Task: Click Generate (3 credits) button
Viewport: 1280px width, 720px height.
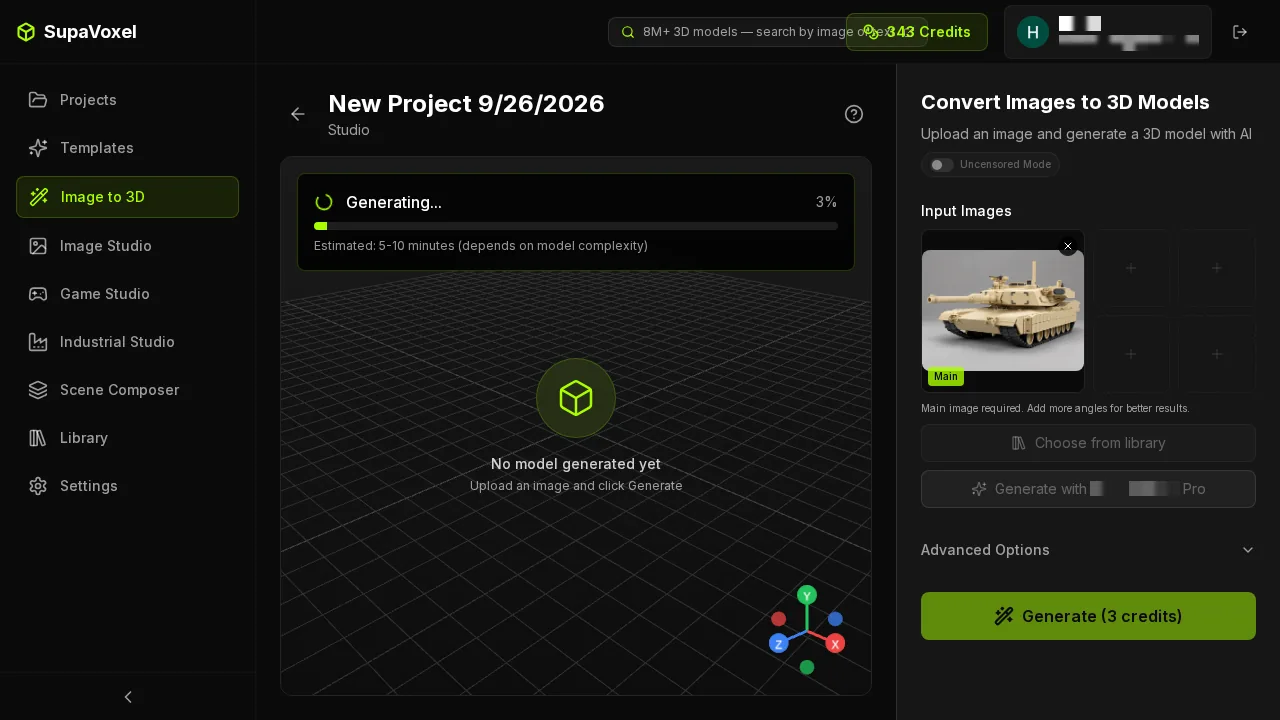Action: coord(1088,616)
